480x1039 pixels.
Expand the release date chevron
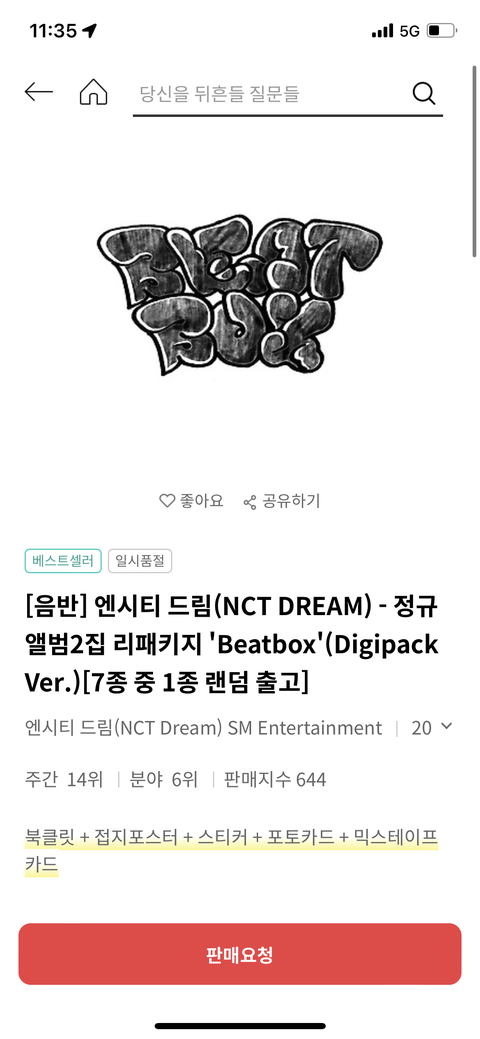coord(446,726)
